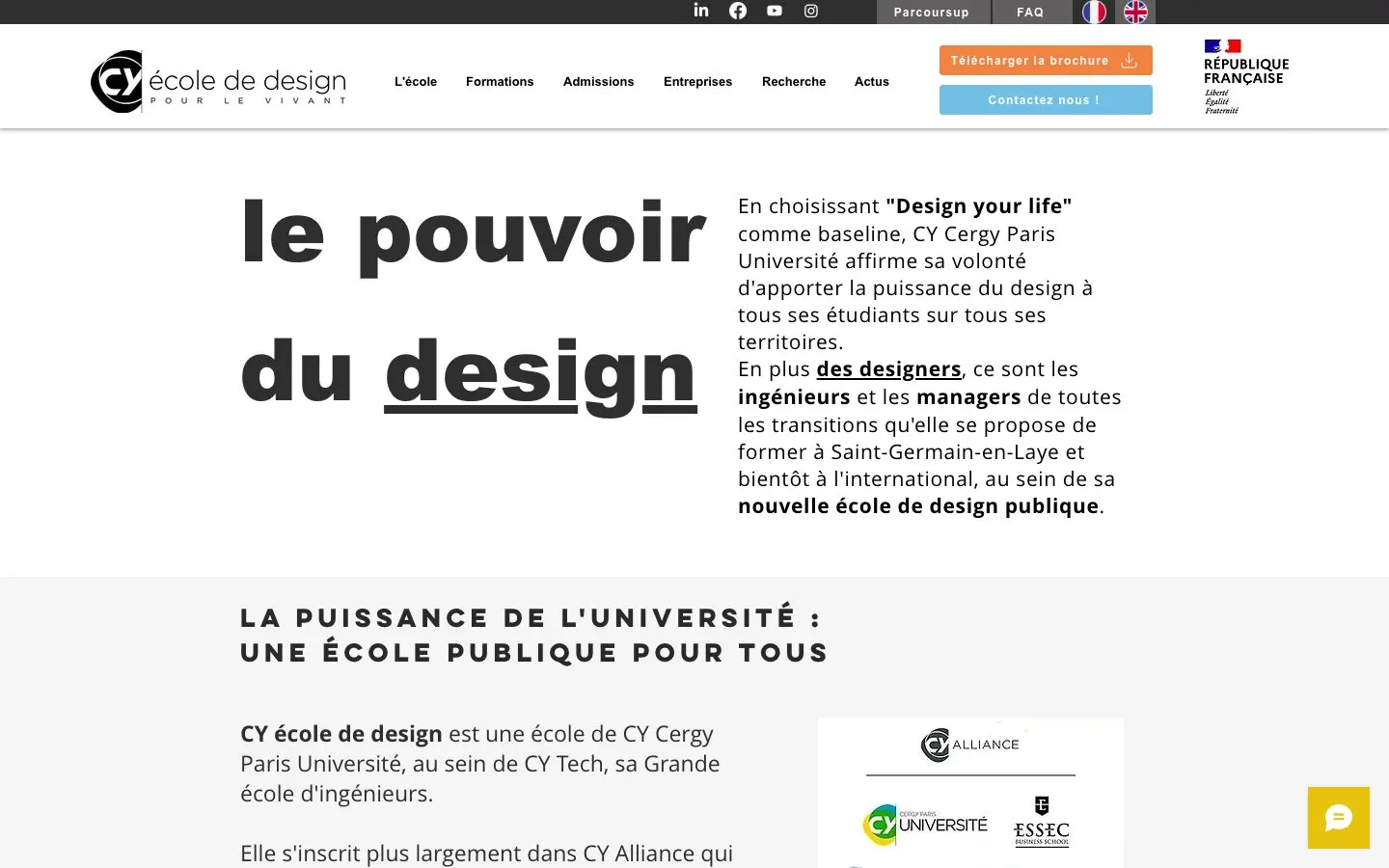Click the République Française logo
Viewport: 1389px width, 868px height.
[x=1245, y=77]
